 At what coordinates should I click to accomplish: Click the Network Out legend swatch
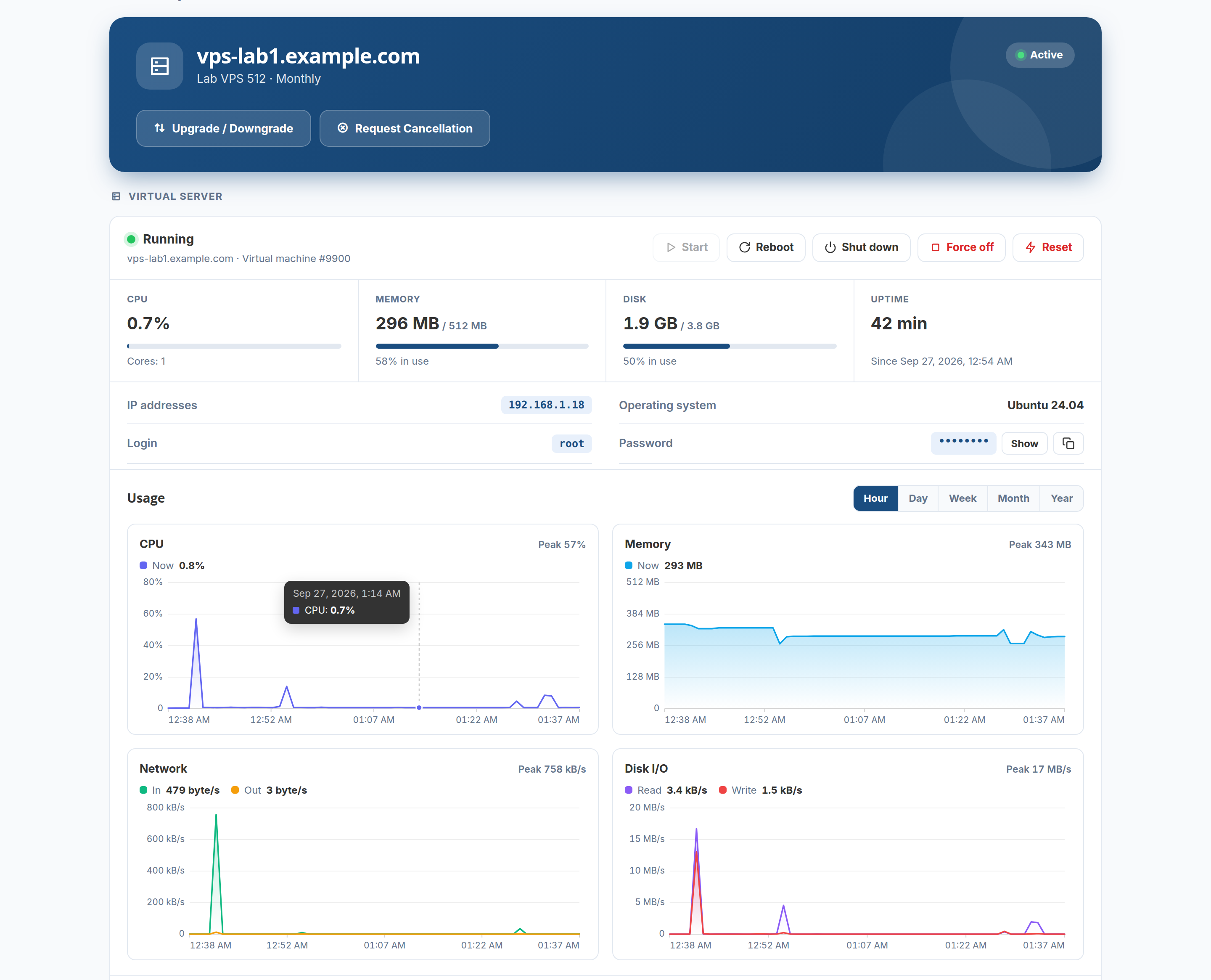point(235,790)
